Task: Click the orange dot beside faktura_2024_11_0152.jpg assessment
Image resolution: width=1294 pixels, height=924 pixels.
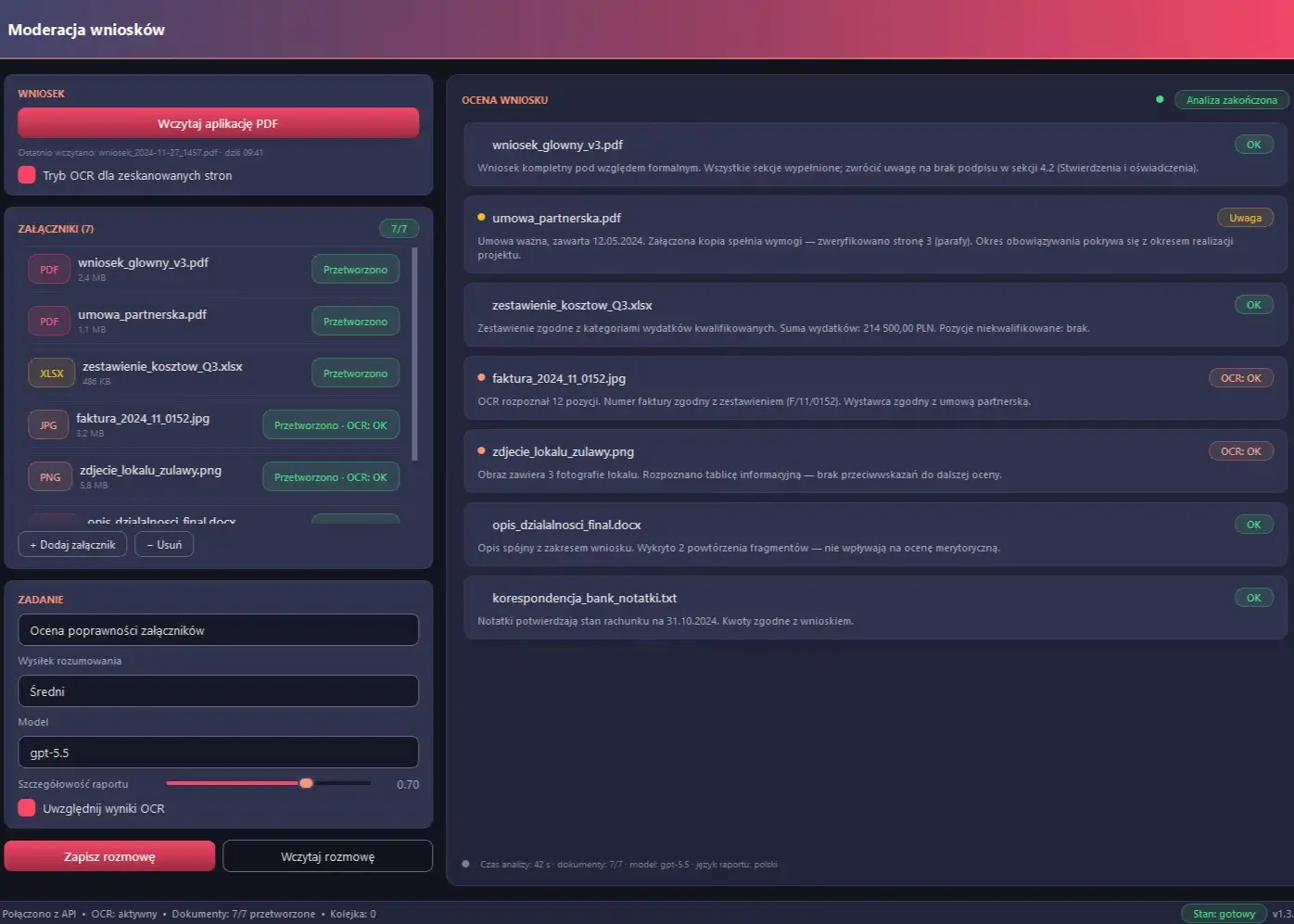Action: [x=481, y=378]
